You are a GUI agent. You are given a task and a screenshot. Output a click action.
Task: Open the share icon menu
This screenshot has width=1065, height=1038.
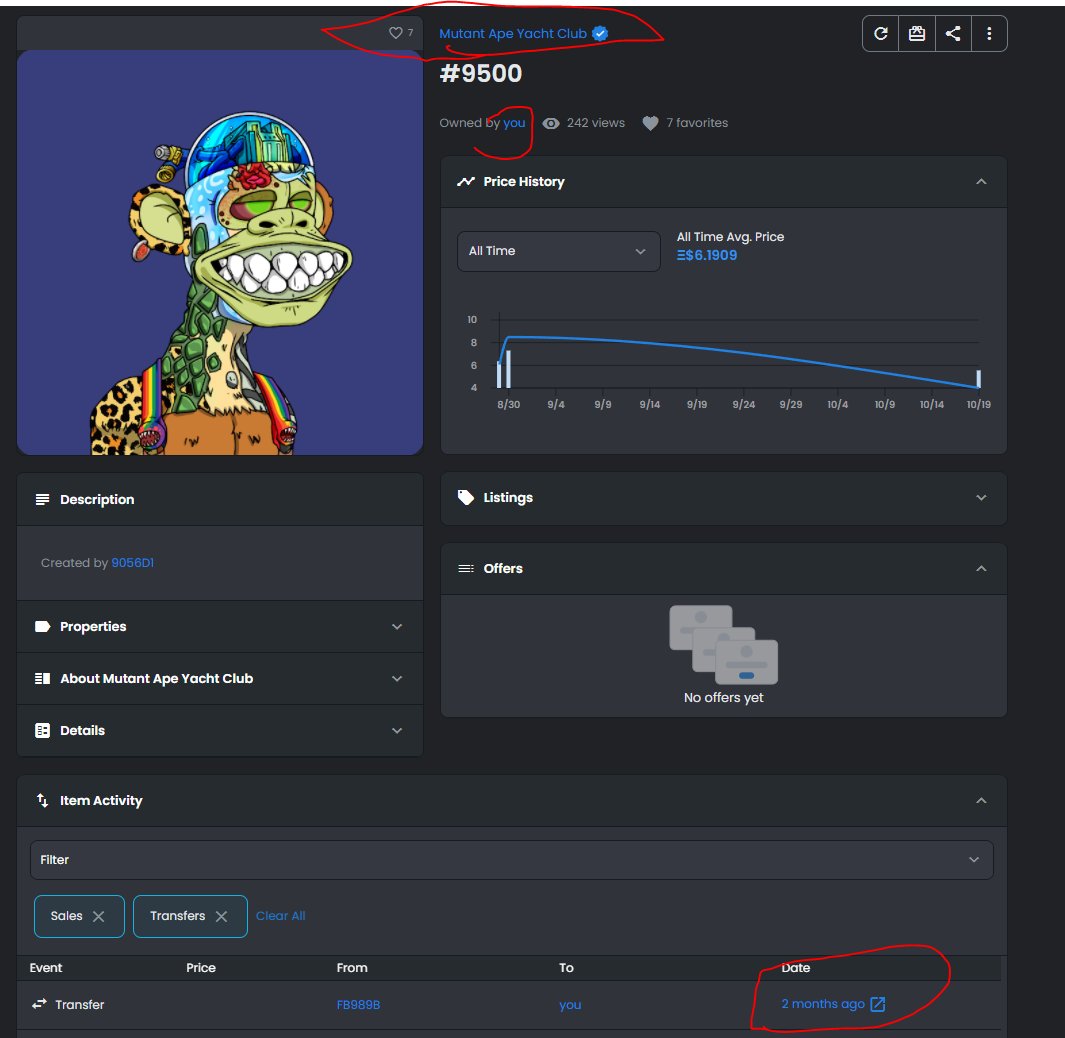coord(953,33)
